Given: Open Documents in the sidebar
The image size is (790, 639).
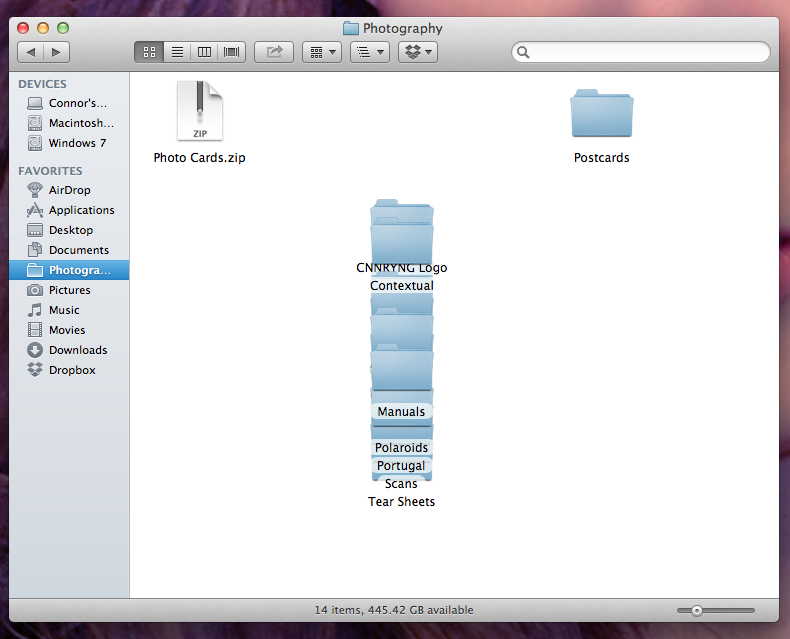Looking at the screenshot, I should [x=69, y=250].
